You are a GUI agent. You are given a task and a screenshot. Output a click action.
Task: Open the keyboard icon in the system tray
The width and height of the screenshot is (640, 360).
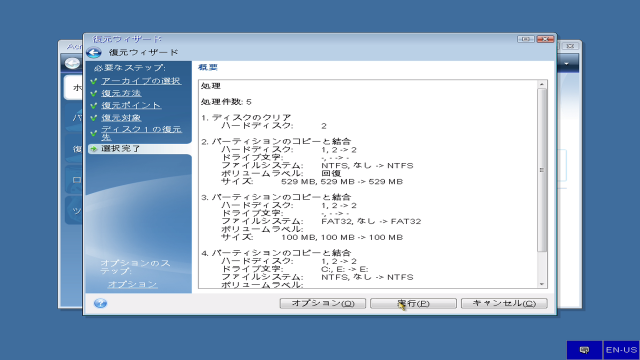click(x=584, y=350)
